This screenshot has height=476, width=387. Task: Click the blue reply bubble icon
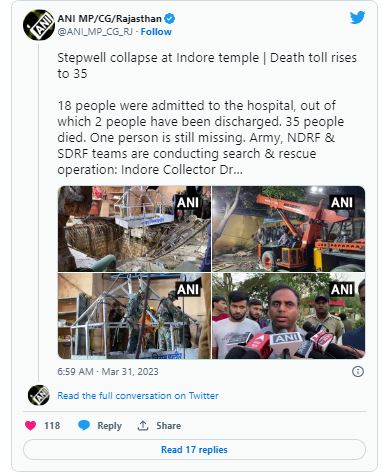(x=84, y=425)
